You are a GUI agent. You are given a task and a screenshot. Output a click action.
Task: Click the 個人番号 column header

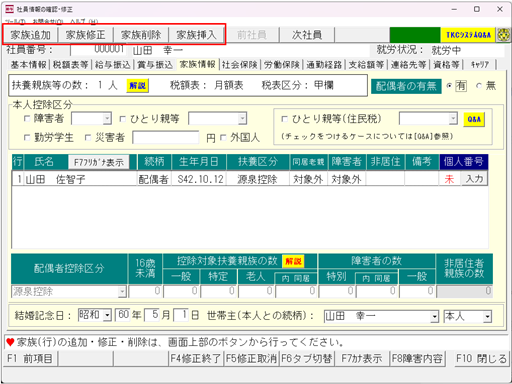pos(463,162)
